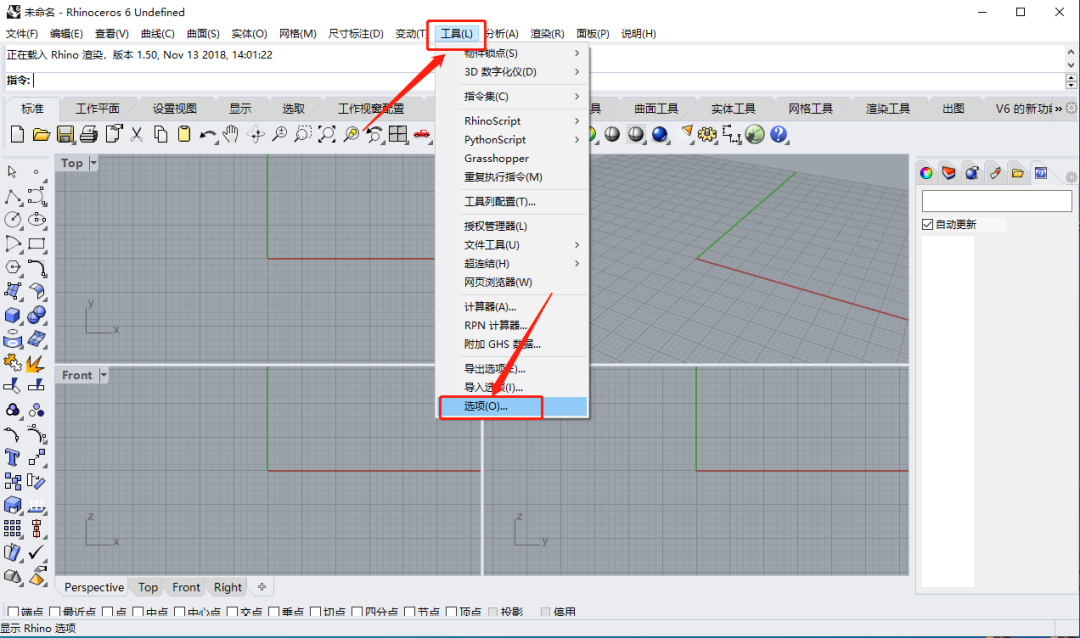
Task: Activate the Pan hand tool
Action: point(231,134)
